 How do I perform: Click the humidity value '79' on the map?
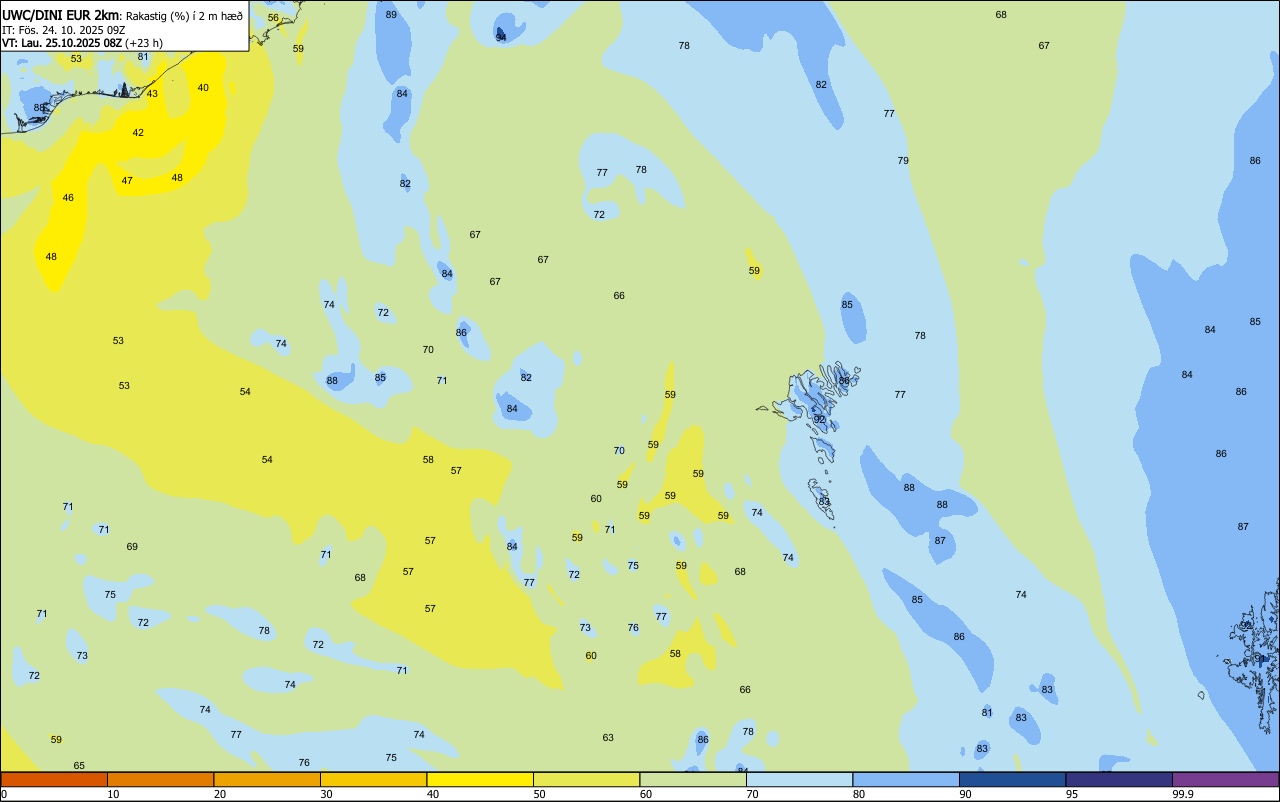point(903,161)
